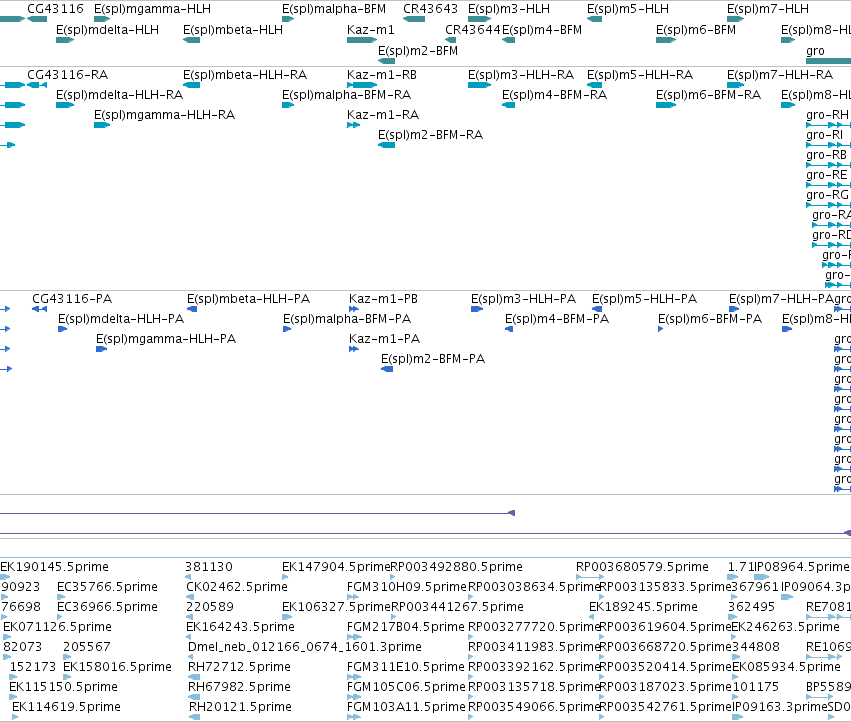Image resolution: width=851 pixels, height=722 pixels.
Task: Open the E(spl)m2-BFM-RA transcript label
Action: point(430,135)
